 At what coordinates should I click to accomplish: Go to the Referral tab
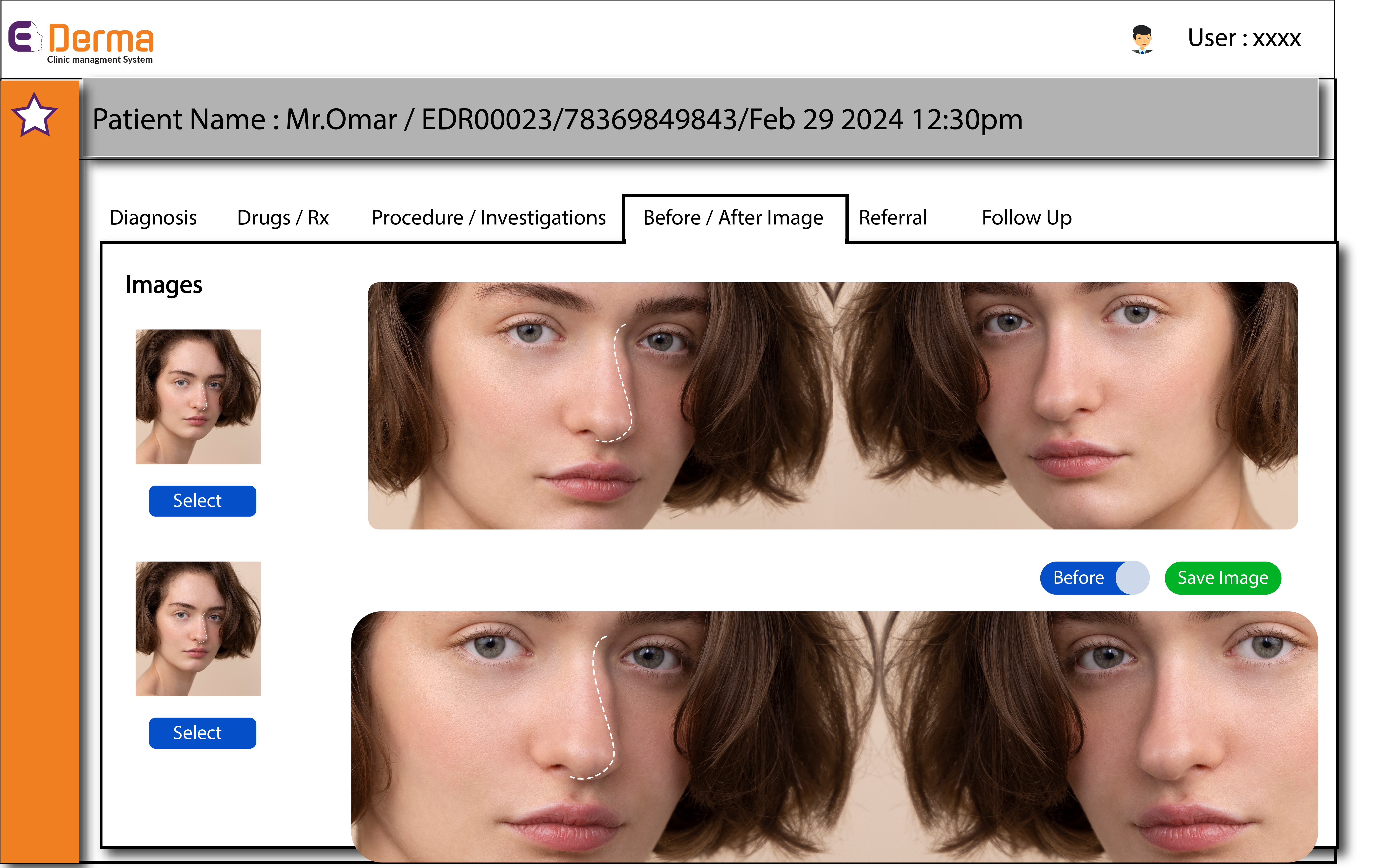[x=893, y=218]
